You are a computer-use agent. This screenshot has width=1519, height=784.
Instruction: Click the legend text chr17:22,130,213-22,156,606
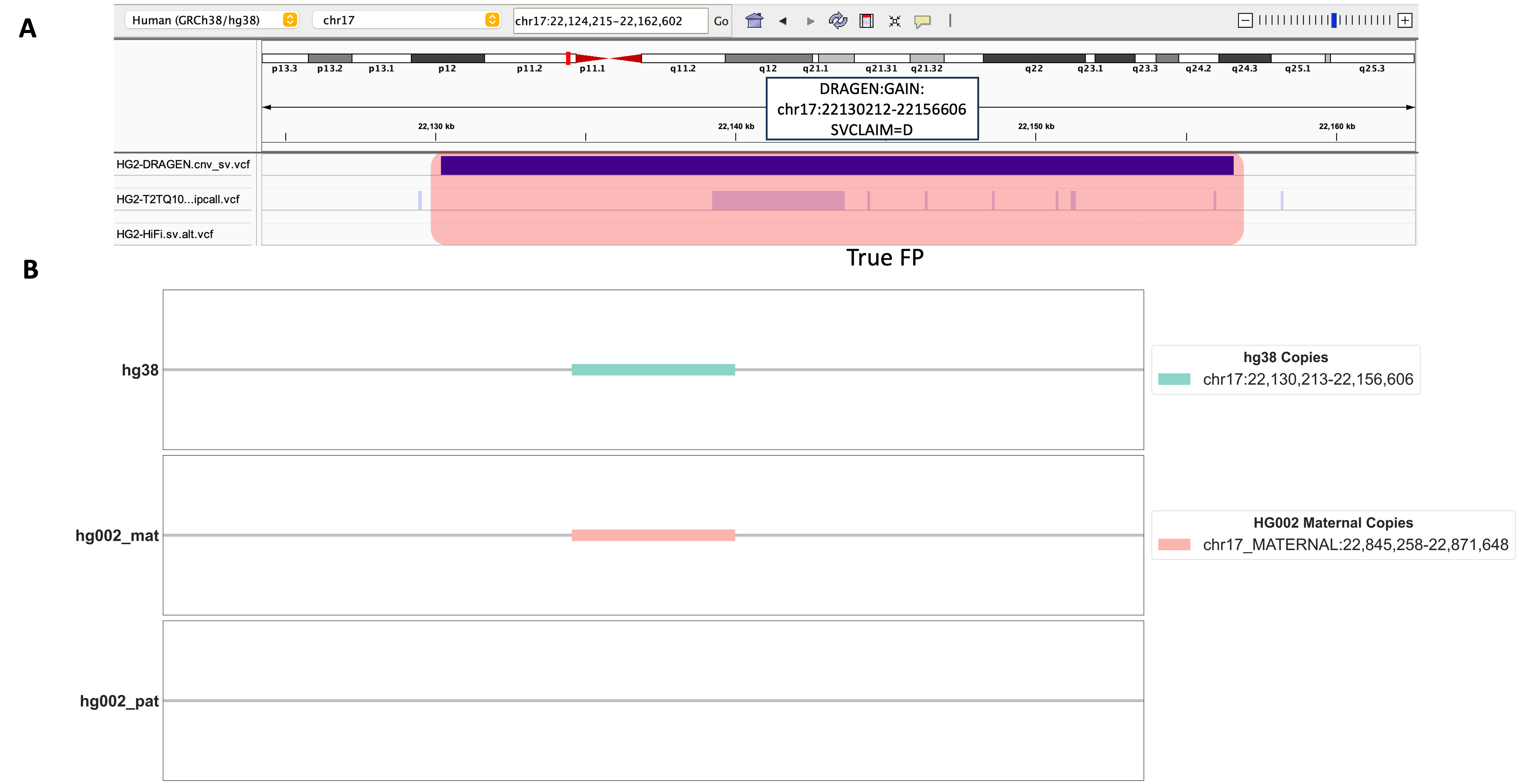pyautogui.click(x=1308, y=379)
